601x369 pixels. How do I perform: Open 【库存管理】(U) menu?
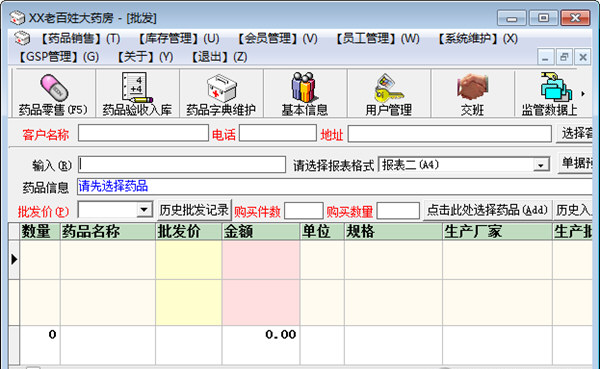point(178,38)
